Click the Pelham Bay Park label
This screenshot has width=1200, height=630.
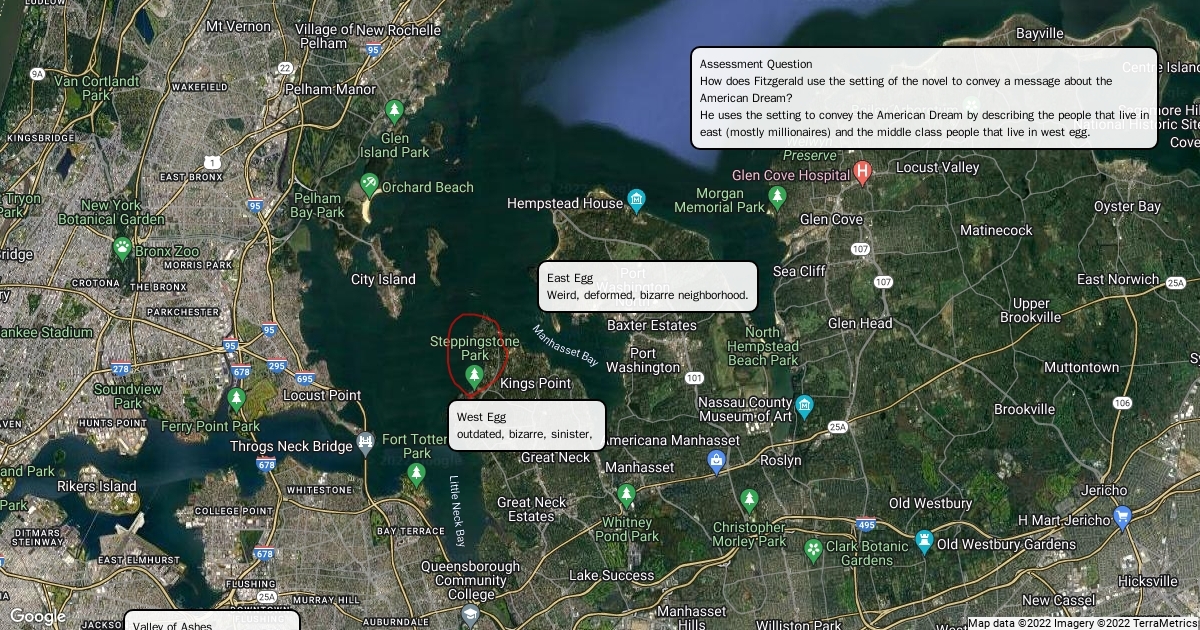coord(317,205)
